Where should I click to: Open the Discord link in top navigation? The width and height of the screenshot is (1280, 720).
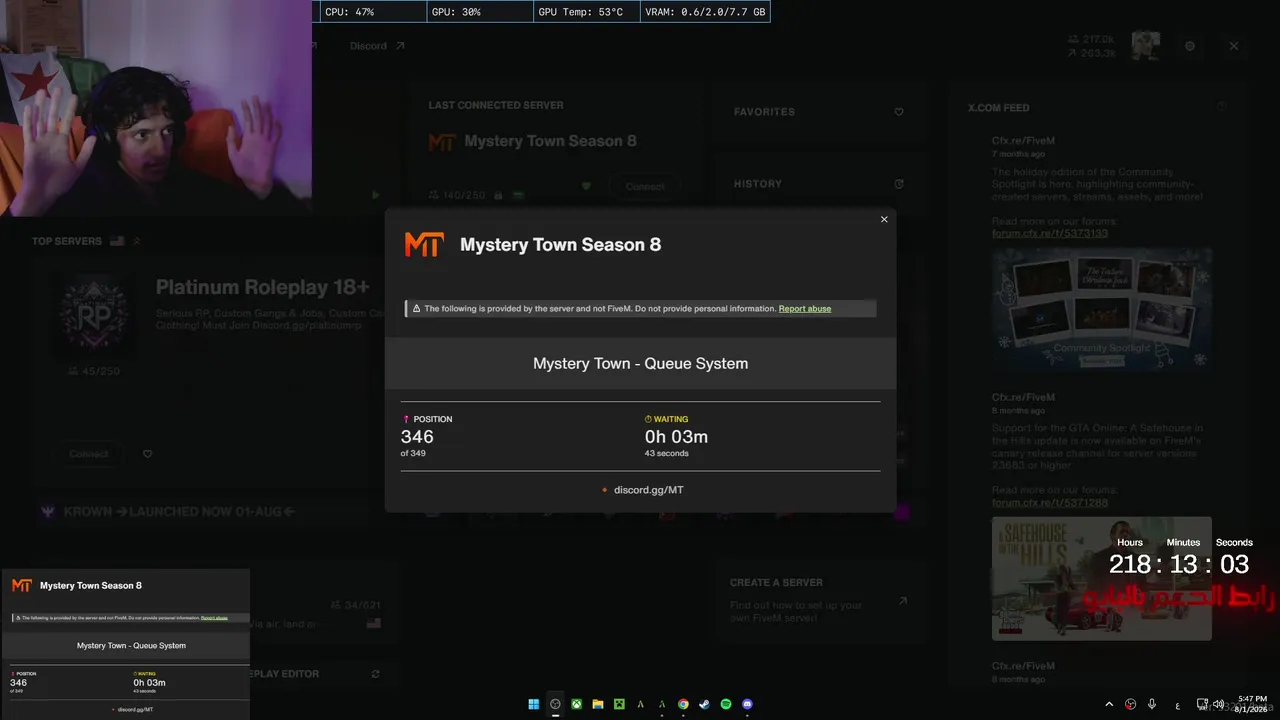[x=377, y=46]
